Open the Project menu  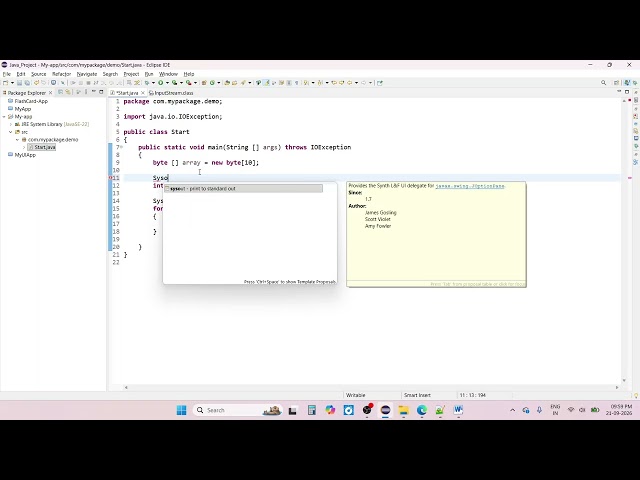(x=131, y=74)
